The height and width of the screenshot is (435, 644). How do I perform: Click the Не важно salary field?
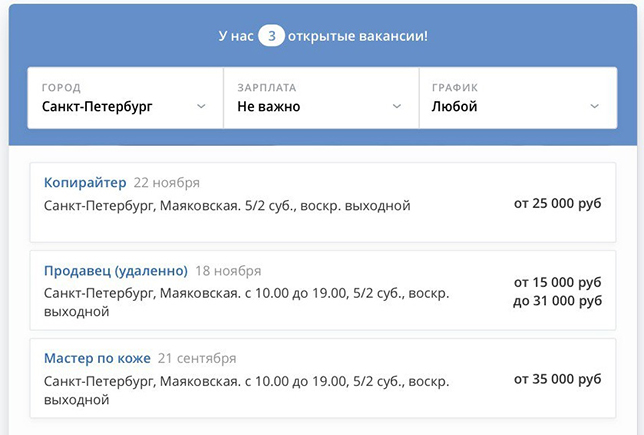321,98
